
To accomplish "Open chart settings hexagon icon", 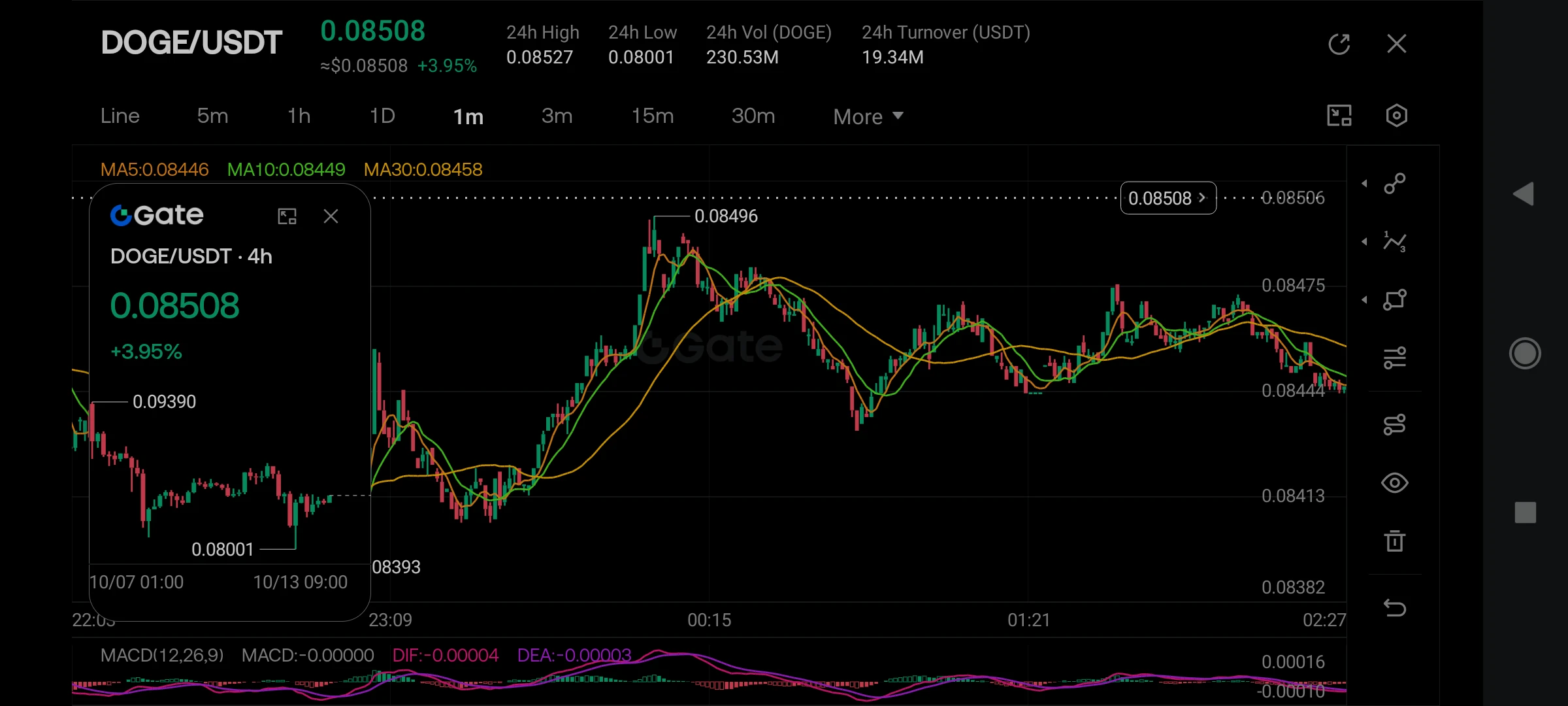I will pyautogui.click(x=1396, y=116).
